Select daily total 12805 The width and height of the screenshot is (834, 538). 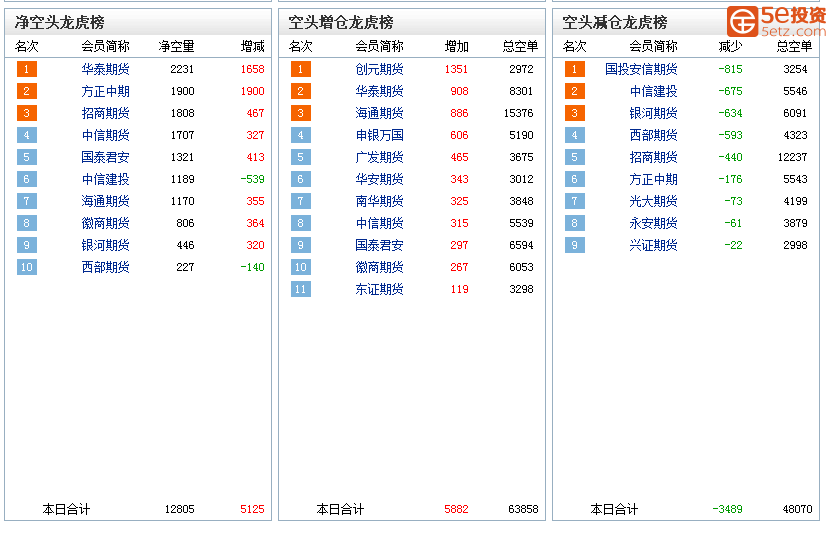point(179,509)
